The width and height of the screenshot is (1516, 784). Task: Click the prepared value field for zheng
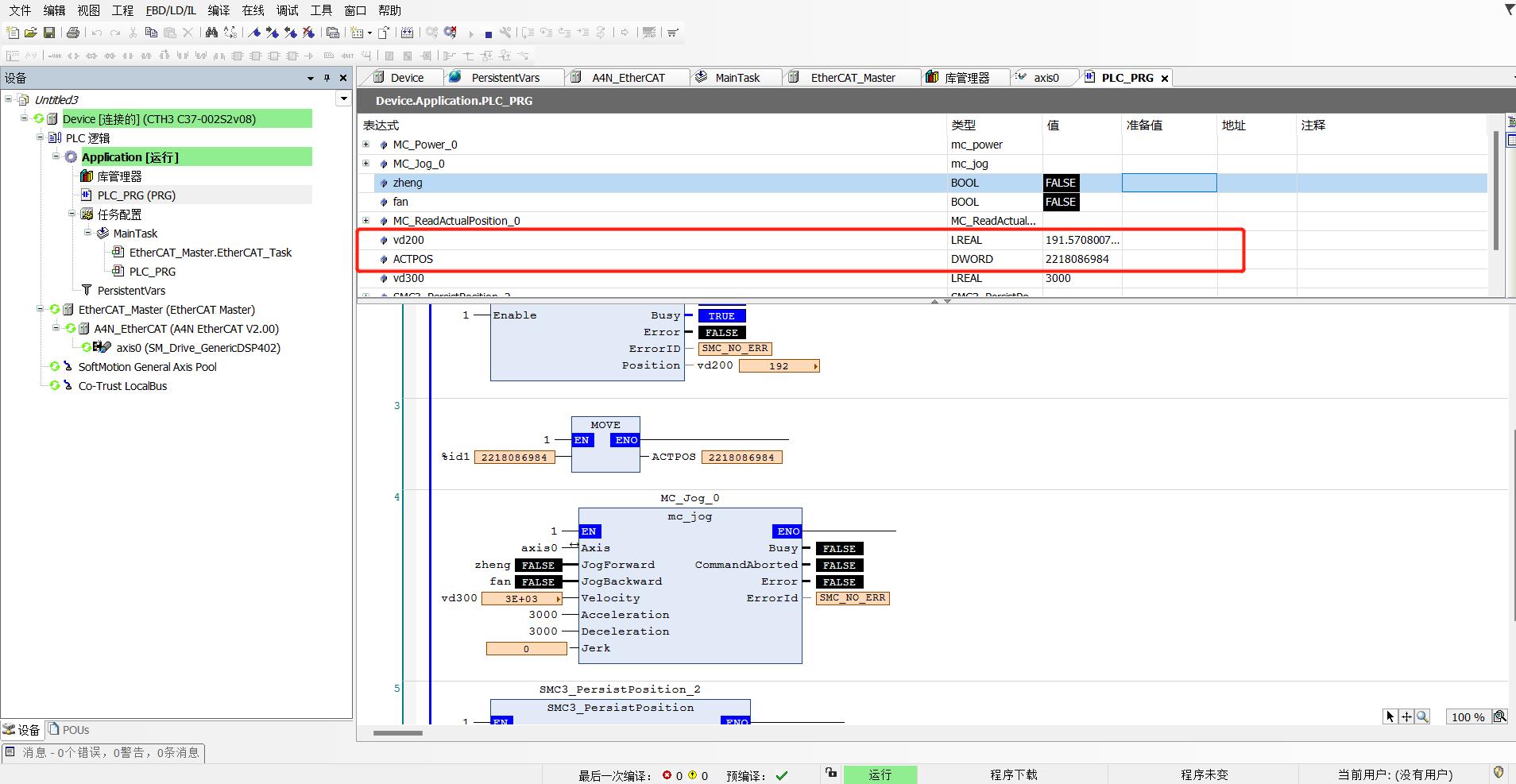point(1169,183)
